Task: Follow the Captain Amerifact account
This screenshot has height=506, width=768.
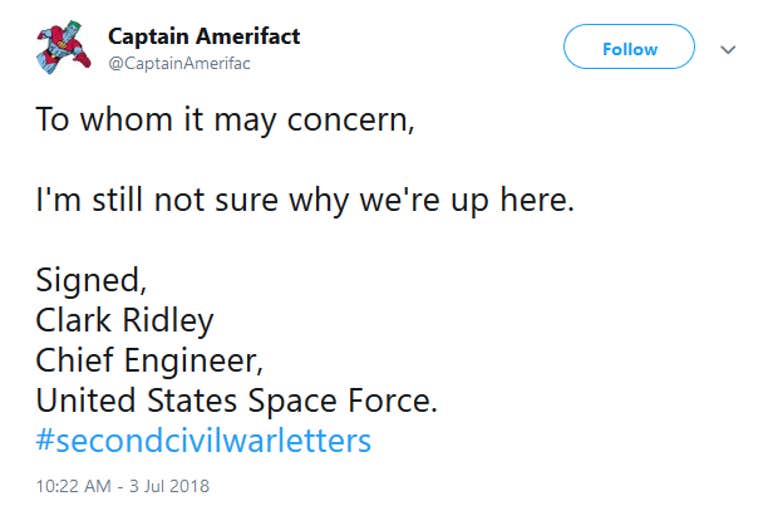Action: point(629,47)
